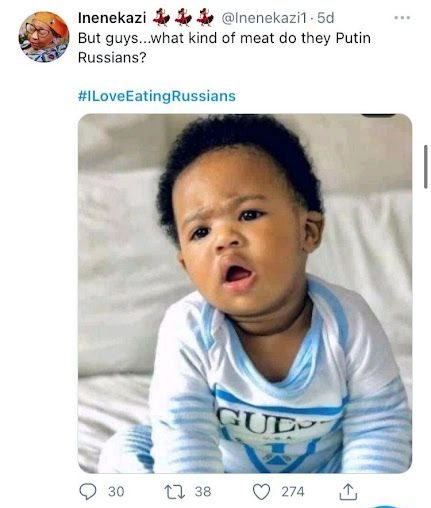Click the dark pill badge atop the photo

click(379, 115)
